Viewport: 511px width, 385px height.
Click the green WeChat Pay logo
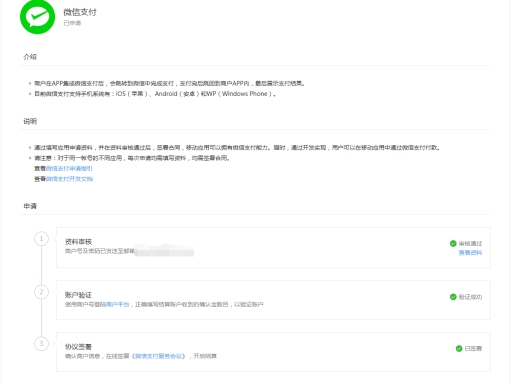point(37,16)
